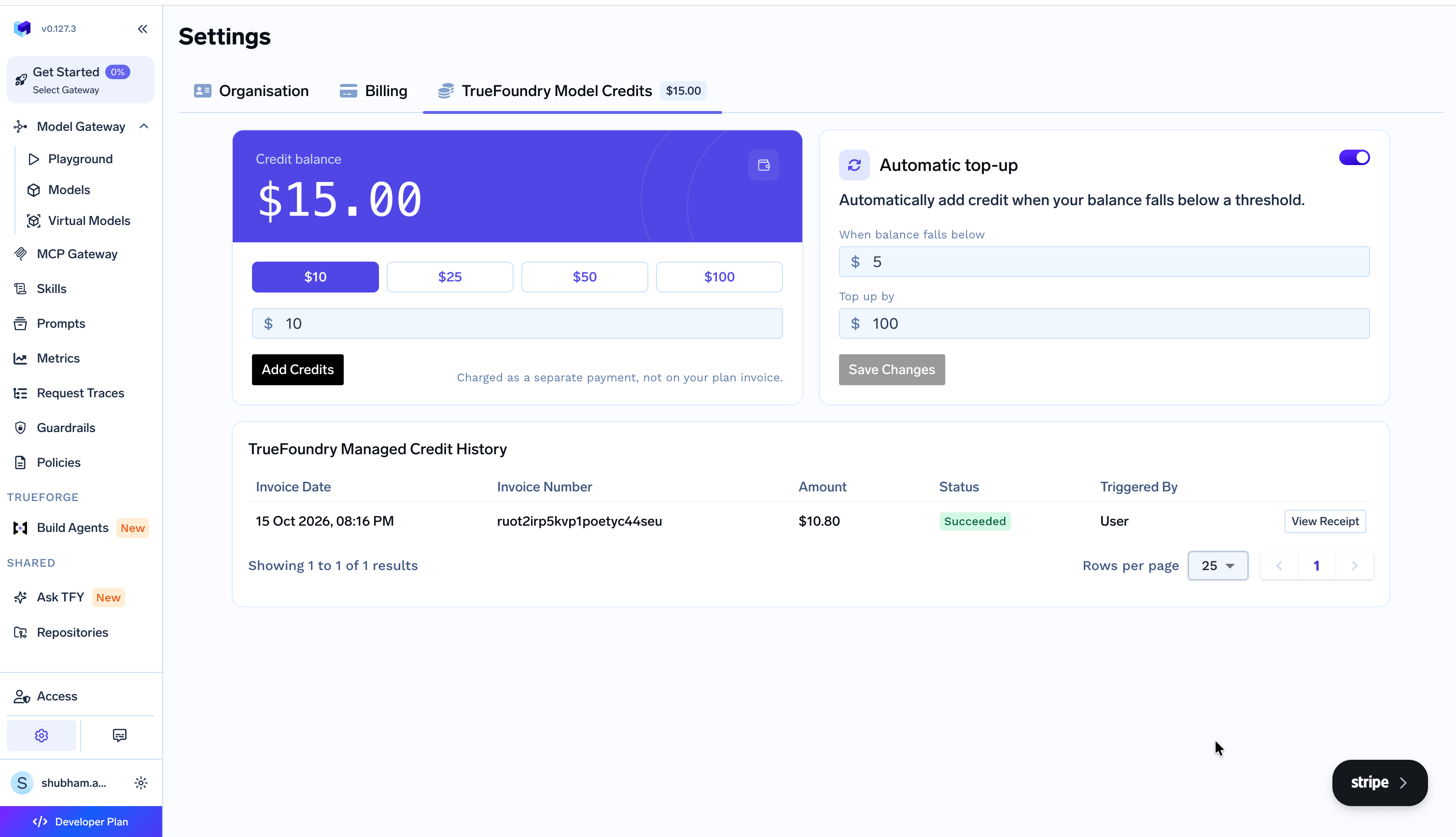
Task: Collapse the sidebar with double-chevron icon
Action: click(x=142, y=29)
